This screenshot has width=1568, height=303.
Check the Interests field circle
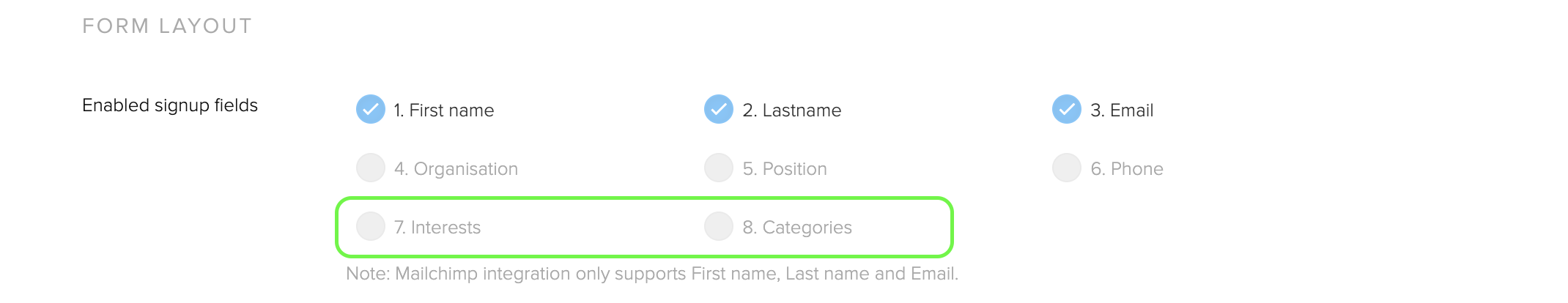coord(371,226)
